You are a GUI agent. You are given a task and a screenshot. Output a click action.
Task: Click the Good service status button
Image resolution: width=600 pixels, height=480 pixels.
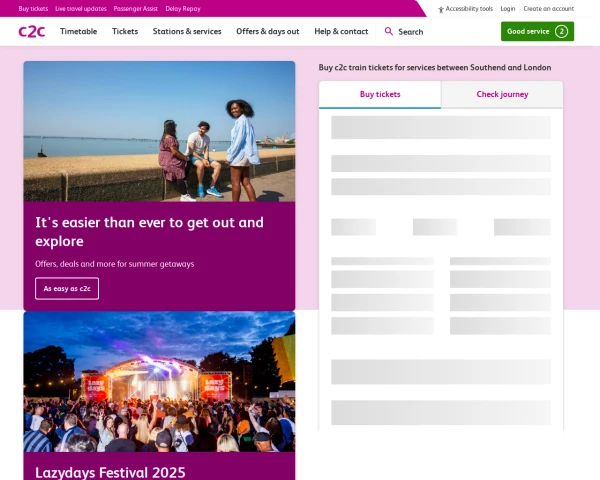click(x=537, y=31)
